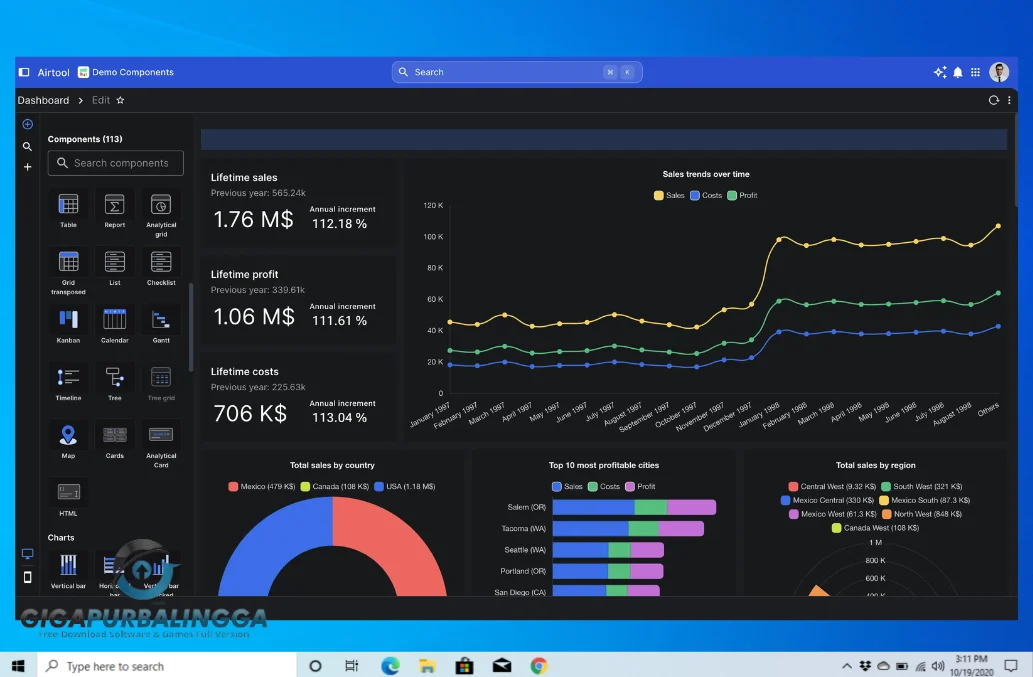Open the Windows Start menu
This screenshot has height=677, width=1033.
18,666
